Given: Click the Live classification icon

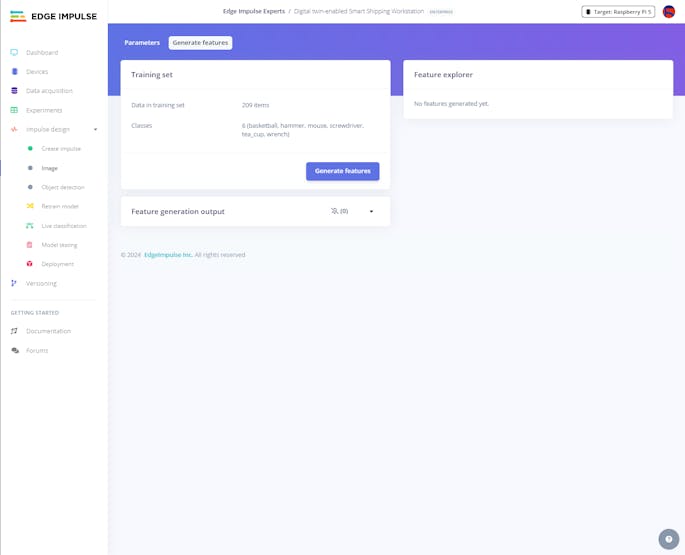Looking at the screenshot, I should point(30,225).
